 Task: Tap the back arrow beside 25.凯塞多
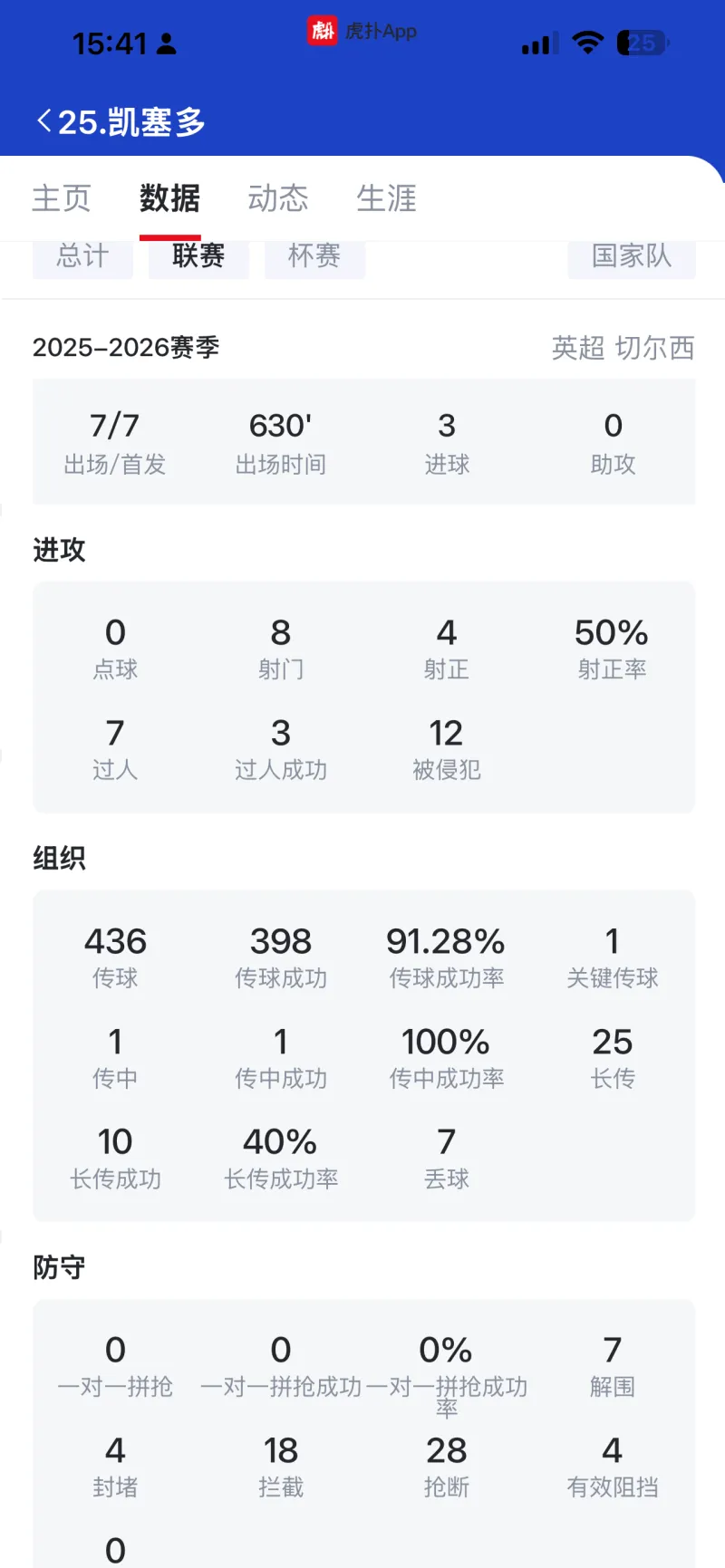[x=43, y=120]
